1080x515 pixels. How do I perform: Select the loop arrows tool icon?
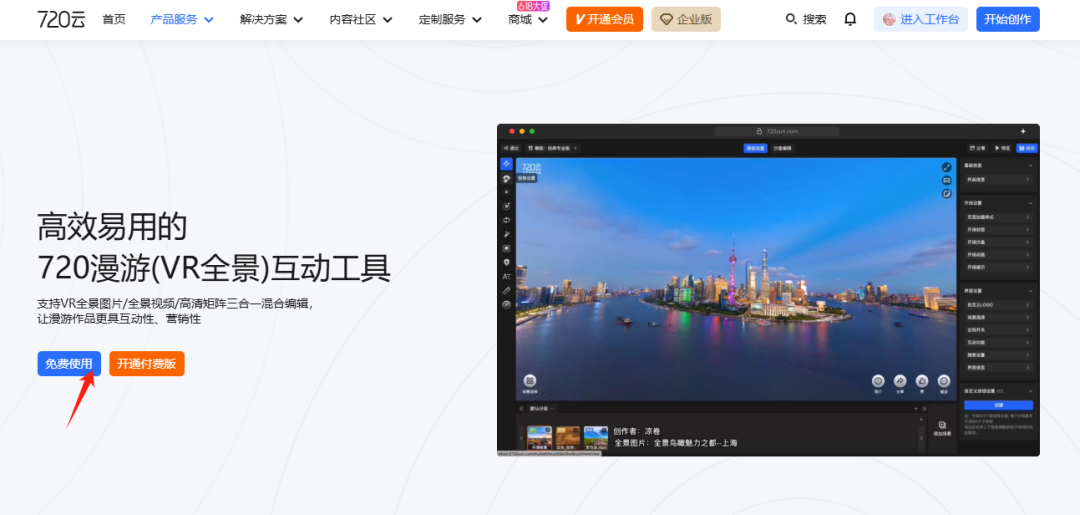pyautogui.click(x=506, y=220)
